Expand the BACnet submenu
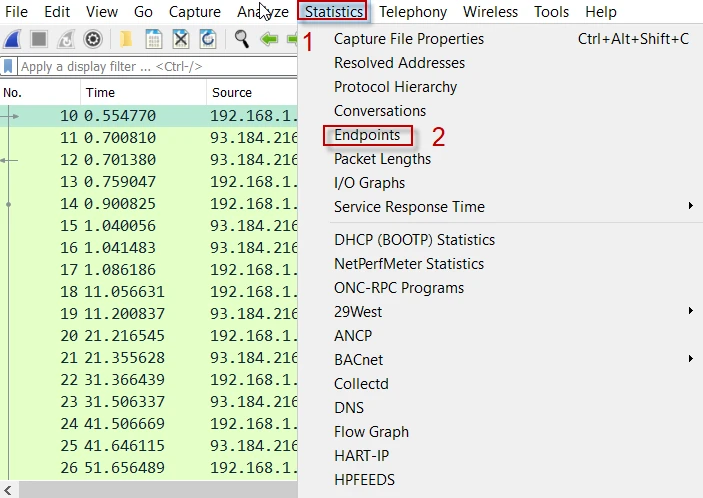This screenshot has width=703, height=498. pos(358,360)
